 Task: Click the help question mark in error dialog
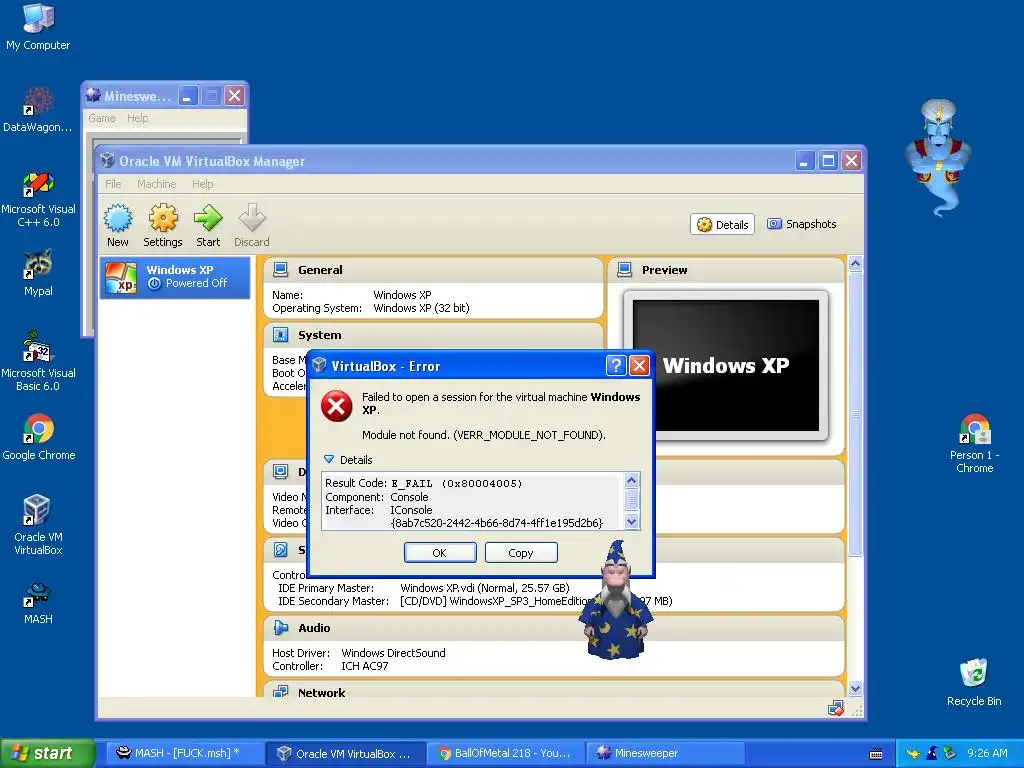[x=615, y=366]
